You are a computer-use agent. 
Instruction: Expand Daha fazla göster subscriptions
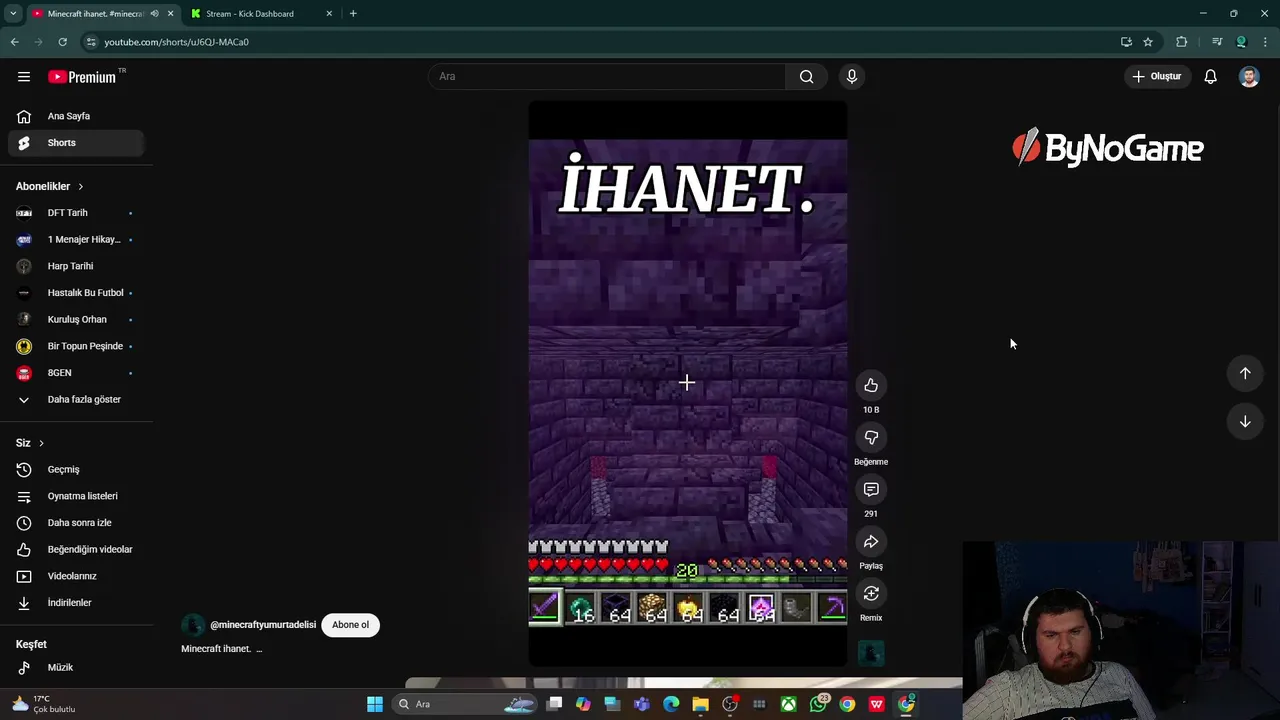pyautogui.click(x=76, y=399)
